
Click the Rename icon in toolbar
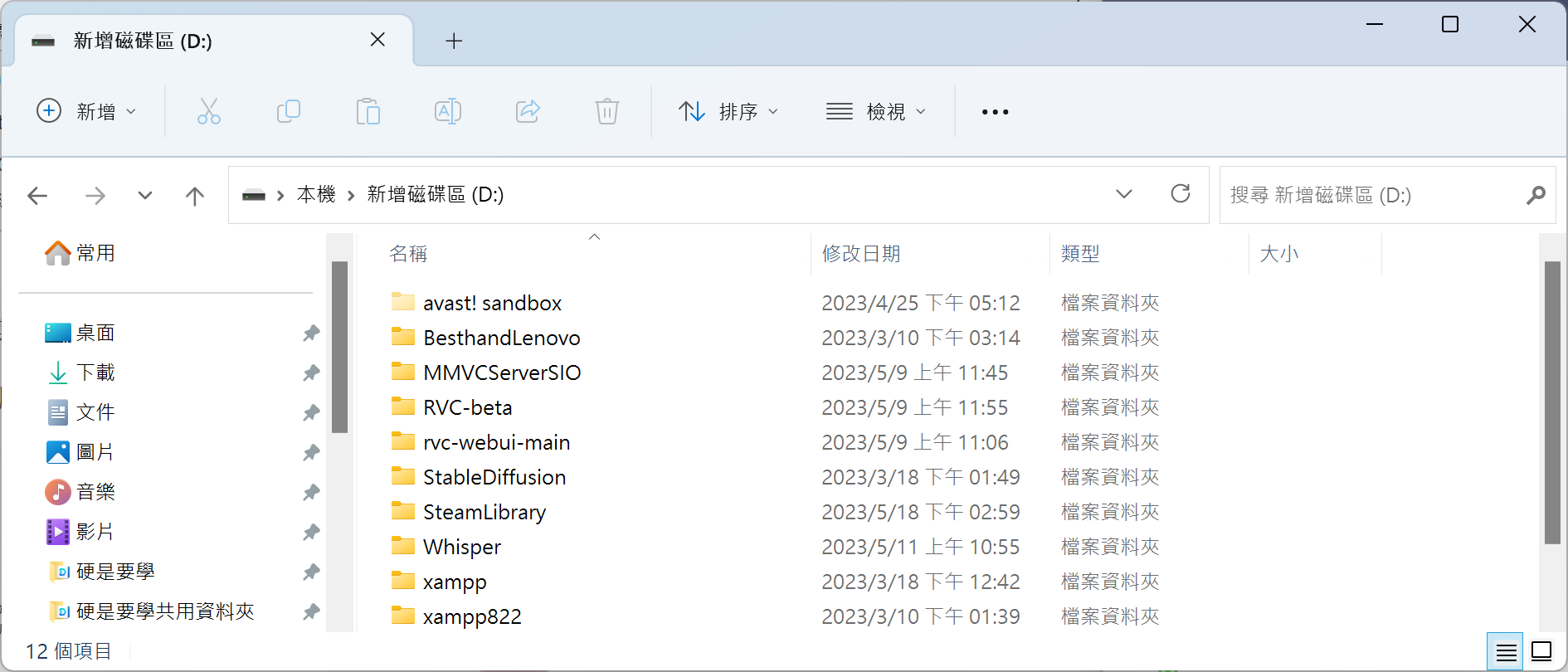tap(447, 111)
